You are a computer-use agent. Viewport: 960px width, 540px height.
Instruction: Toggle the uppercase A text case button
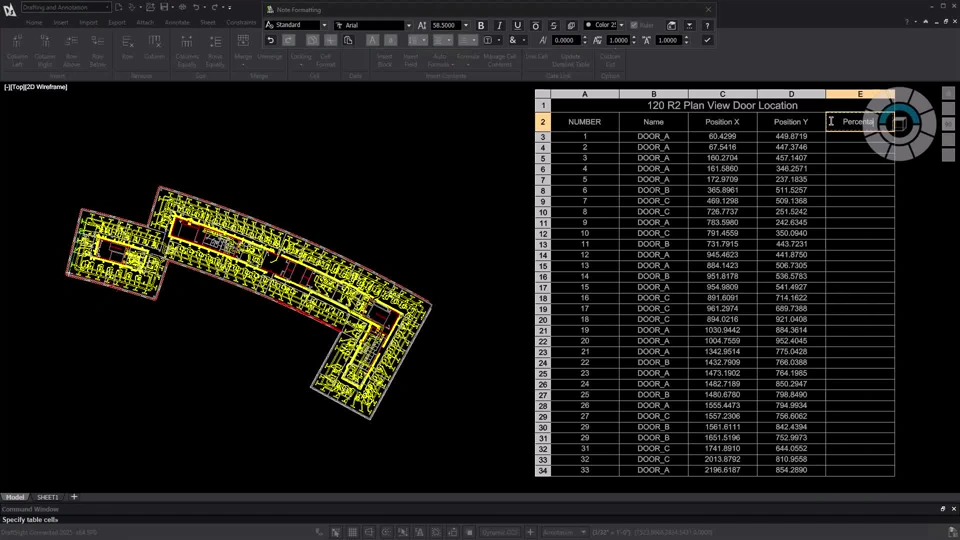coord(372,40)
